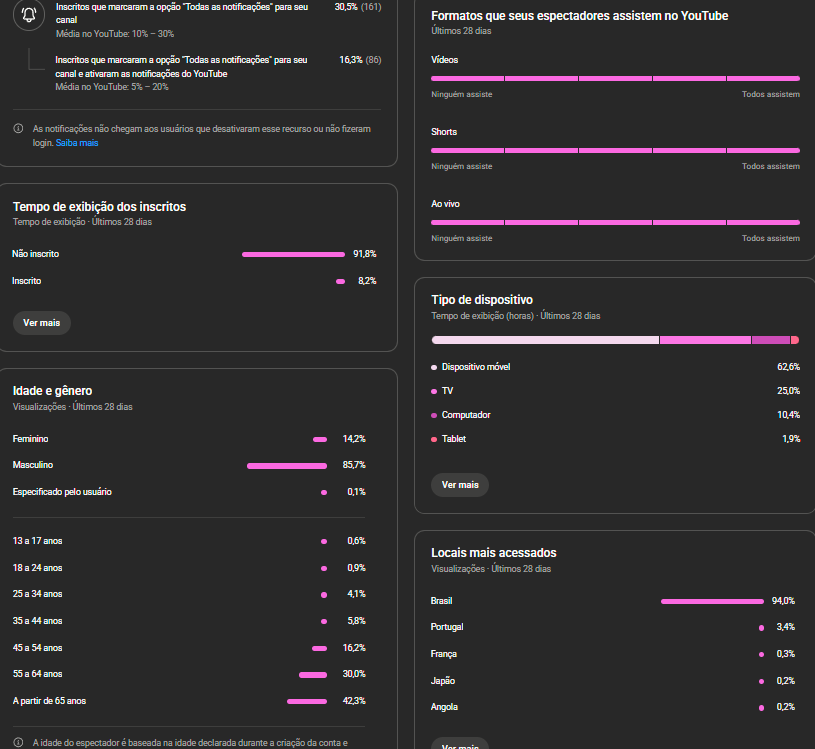
Task: Click the Shorts format viewing bar
Action: tap(615, 150)
